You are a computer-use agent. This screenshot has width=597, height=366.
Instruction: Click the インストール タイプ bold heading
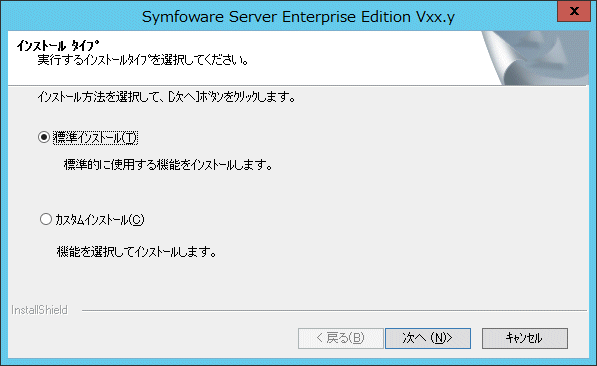point(57,46)
